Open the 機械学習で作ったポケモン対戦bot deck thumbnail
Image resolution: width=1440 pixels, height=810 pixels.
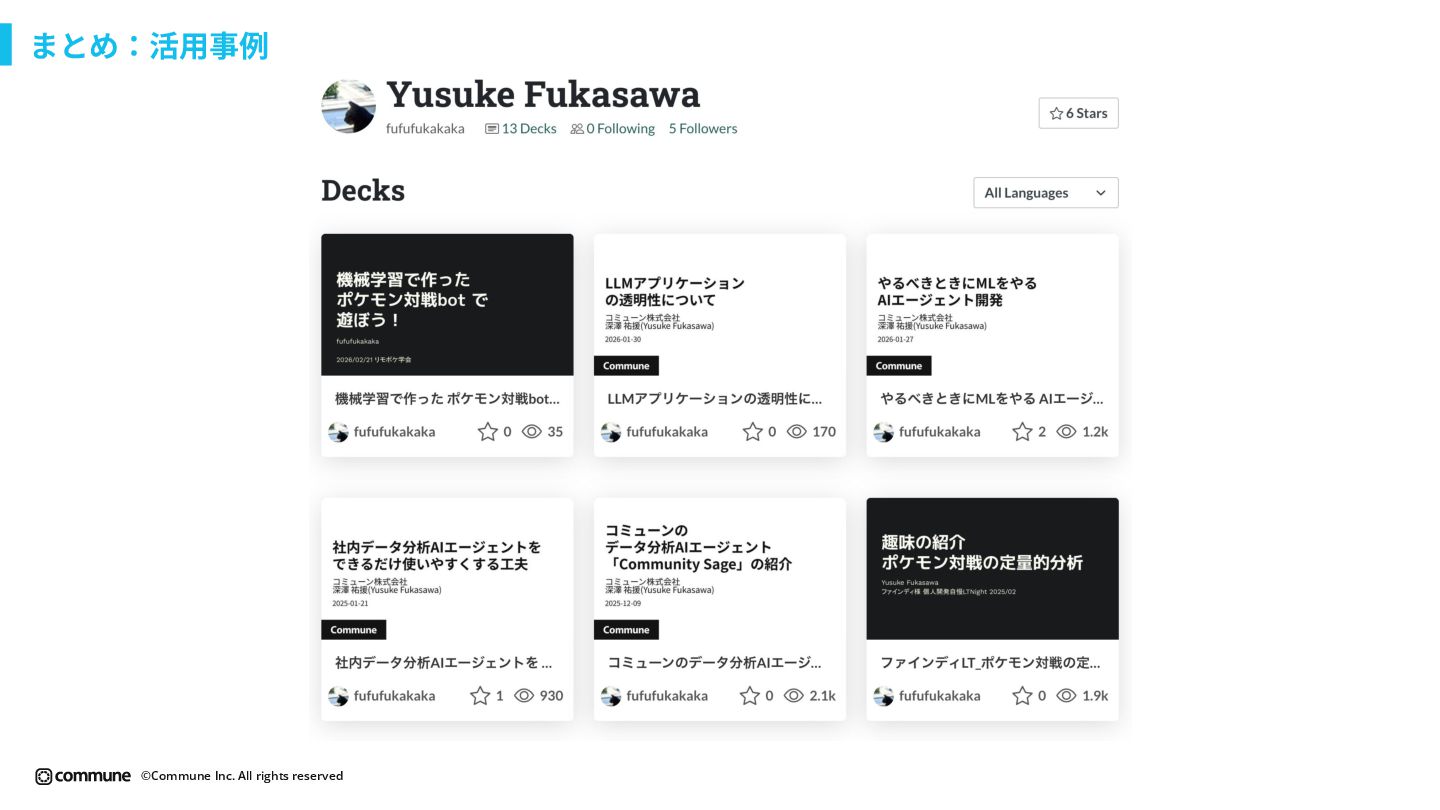pyautogui.click(x=447, y=305)
